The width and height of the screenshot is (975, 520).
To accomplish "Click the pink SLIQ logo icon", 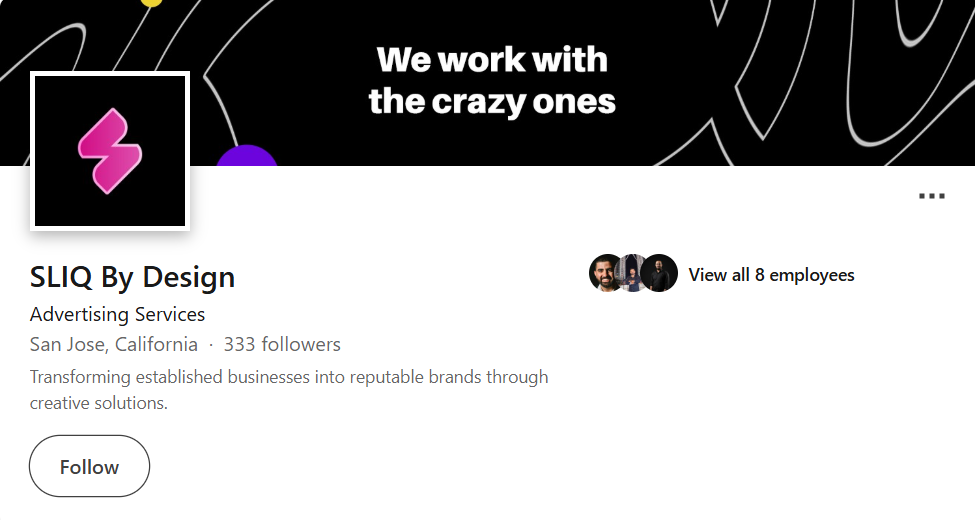I will pos(110,150).
